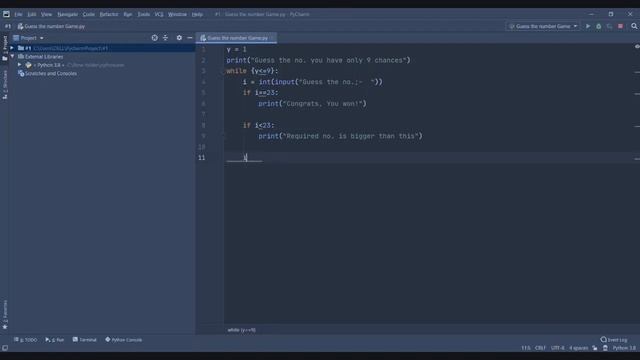Click the cursor position 11:5 status entry
Screen dimensions: 640x360
coord(526,348)
